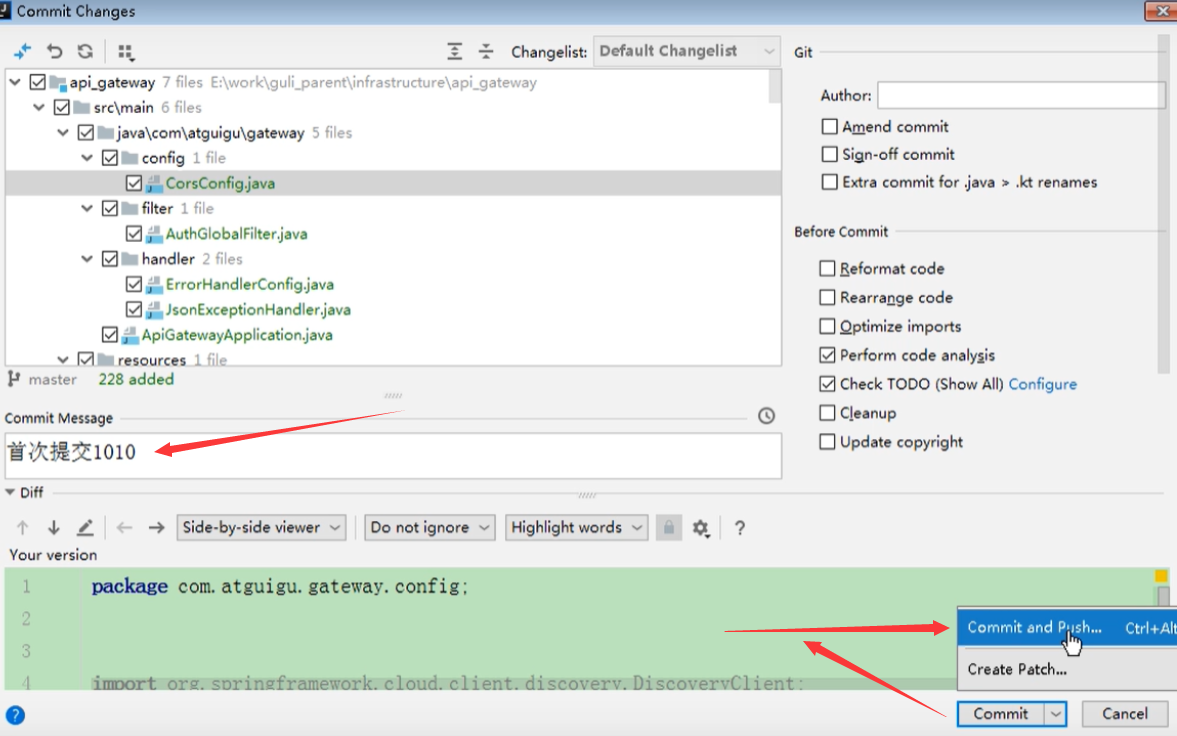Viewport: 1177px width, 736px height.
Task: Click the lock icon in Diff toolbar
Action: (x=668, y=527)
